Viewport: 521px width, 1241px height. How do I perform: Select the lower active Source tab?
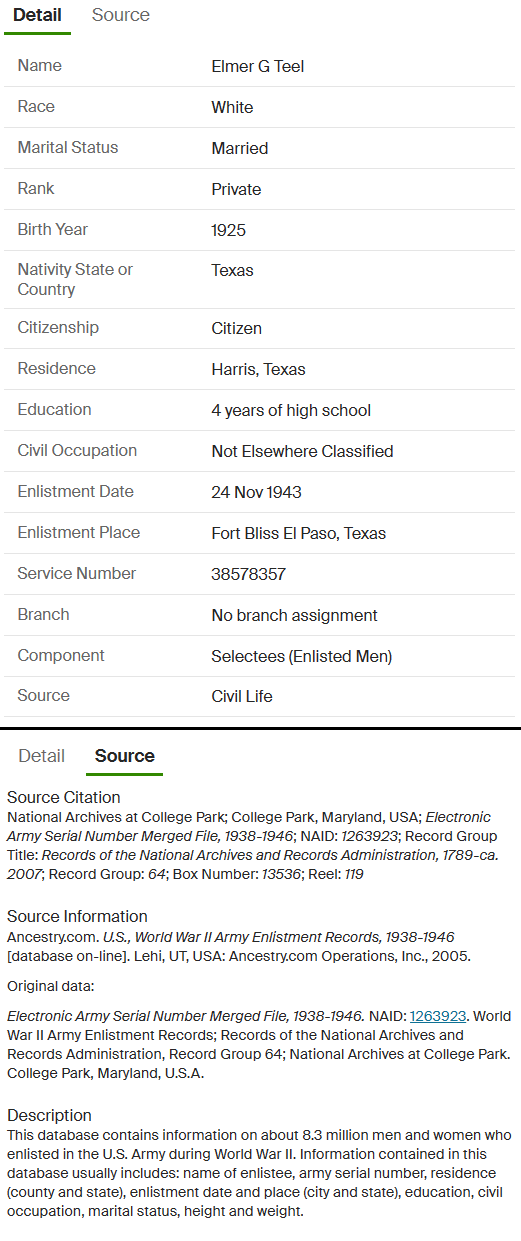click(x=125, y=756)
